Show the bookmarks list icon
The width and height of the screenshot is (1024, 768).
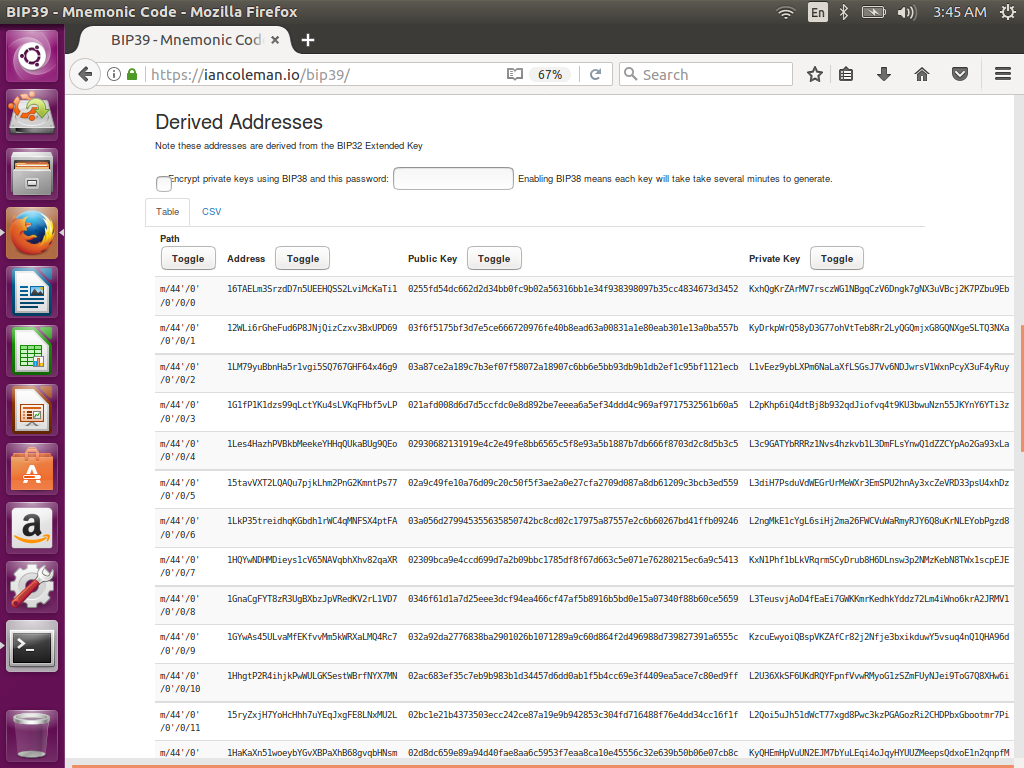(x=847, y=74)
